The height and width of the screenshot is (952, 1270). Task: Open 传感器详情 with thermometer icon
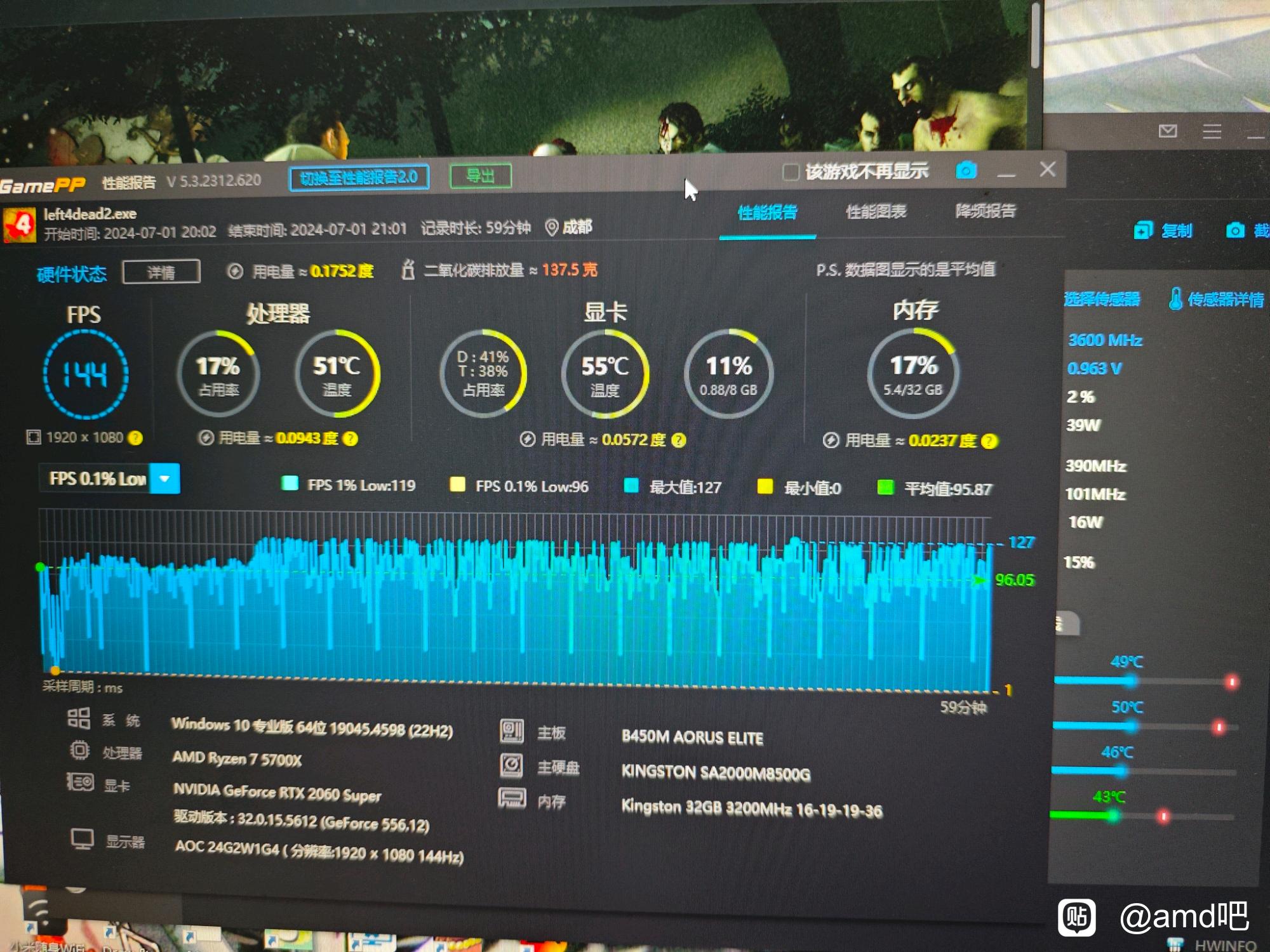click(1216, 299)
